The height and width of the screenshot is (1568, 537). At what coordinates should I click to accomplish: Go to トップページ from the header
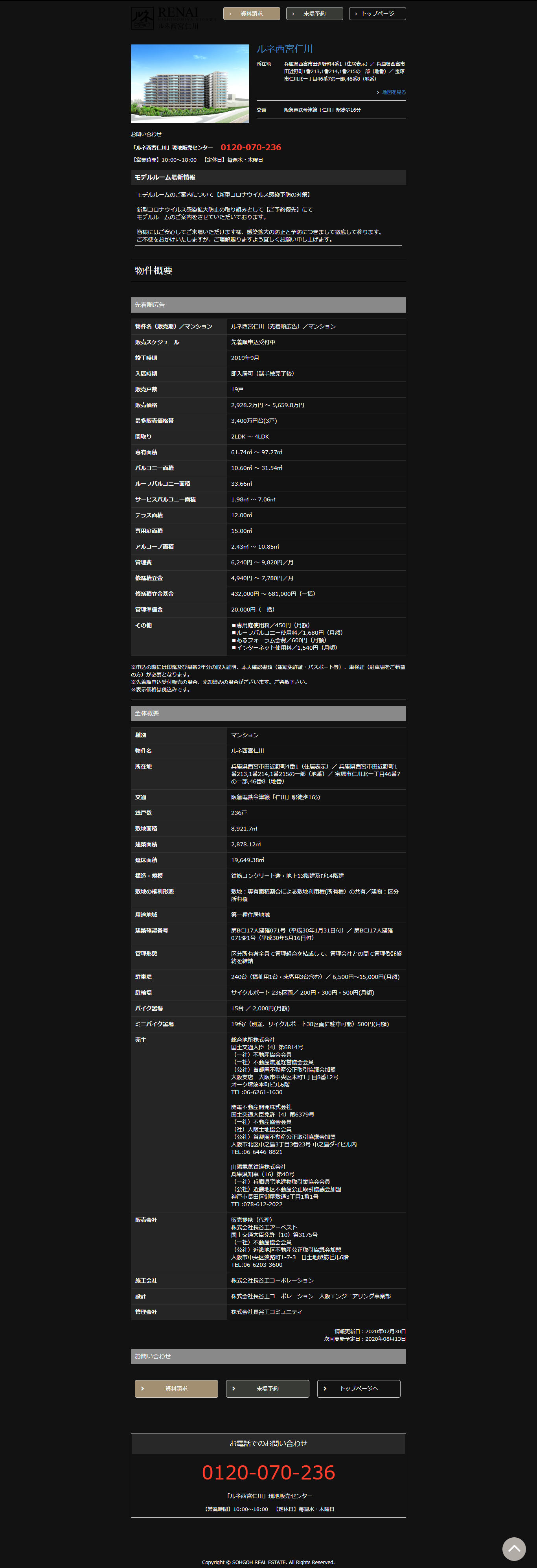click(377, 13)
